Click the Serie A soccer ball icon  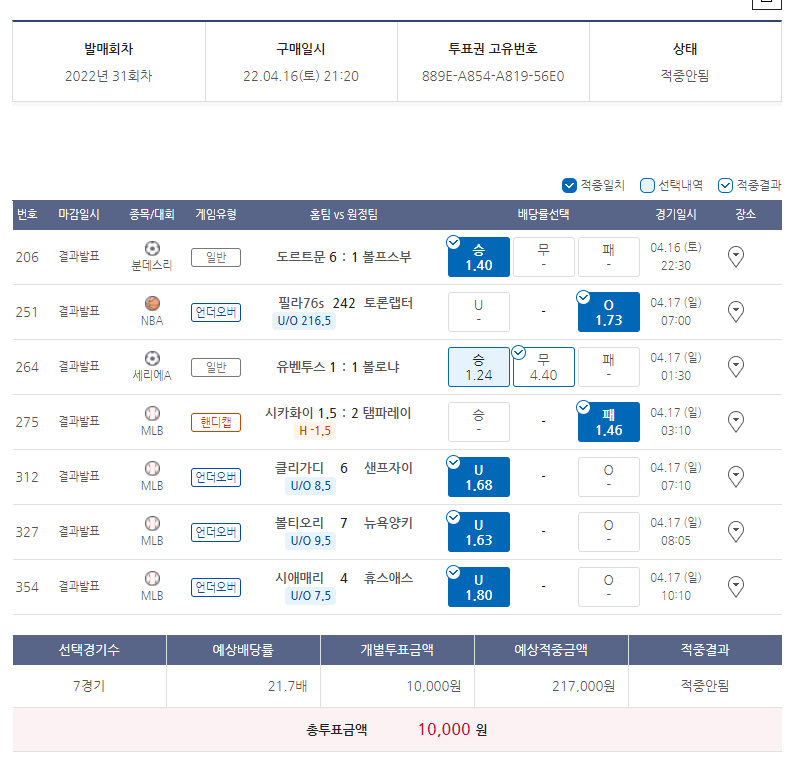coord(152,359)
